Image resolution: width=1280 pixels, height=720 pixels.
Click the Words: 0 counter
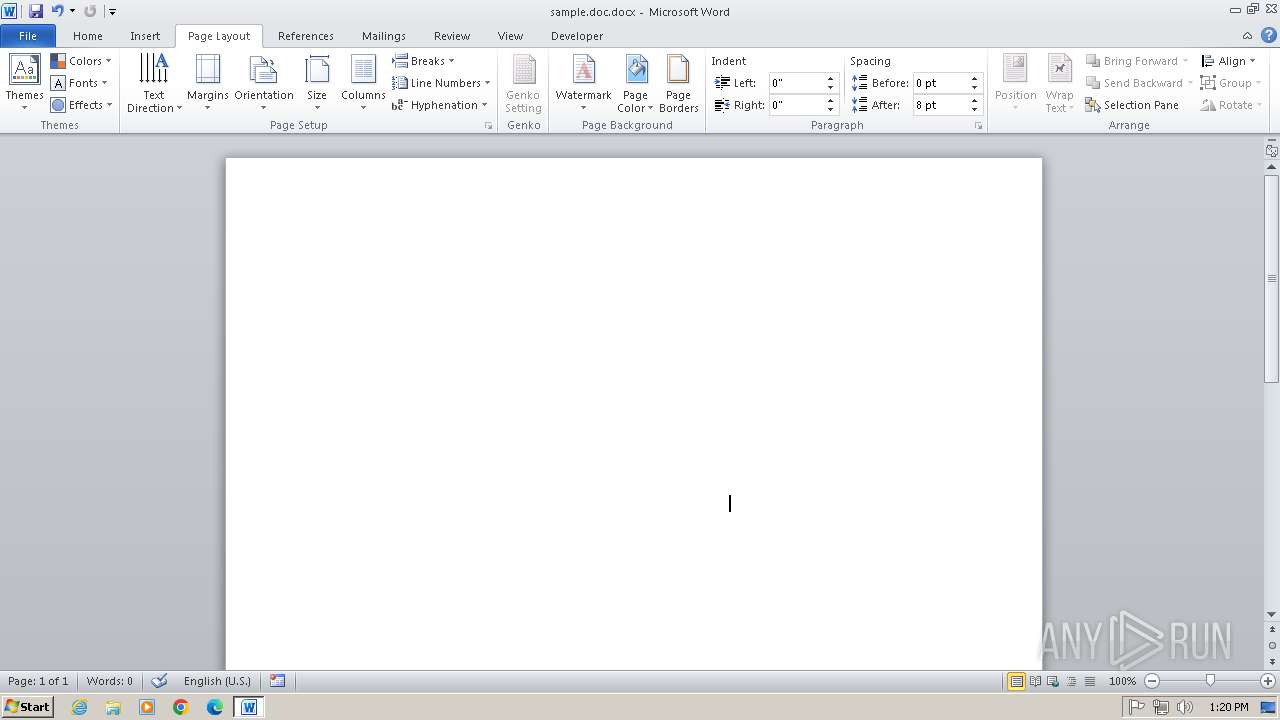(x=109, y=681)
